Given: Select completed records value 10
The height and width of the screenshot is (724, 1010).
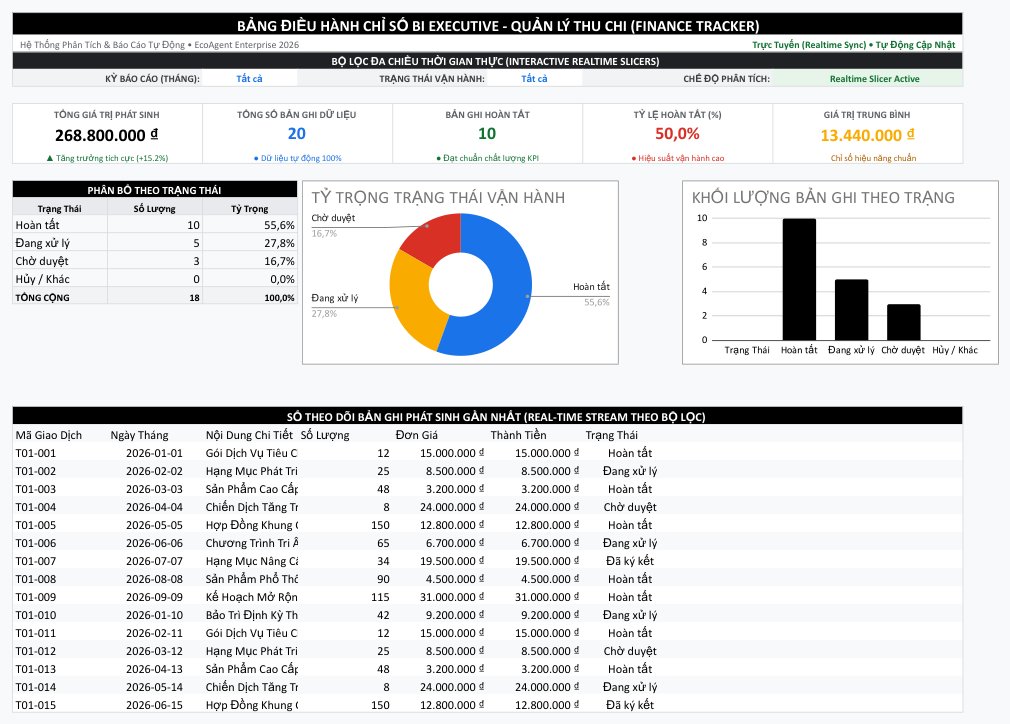Looking at the screenshot, I should coord(487,134).
